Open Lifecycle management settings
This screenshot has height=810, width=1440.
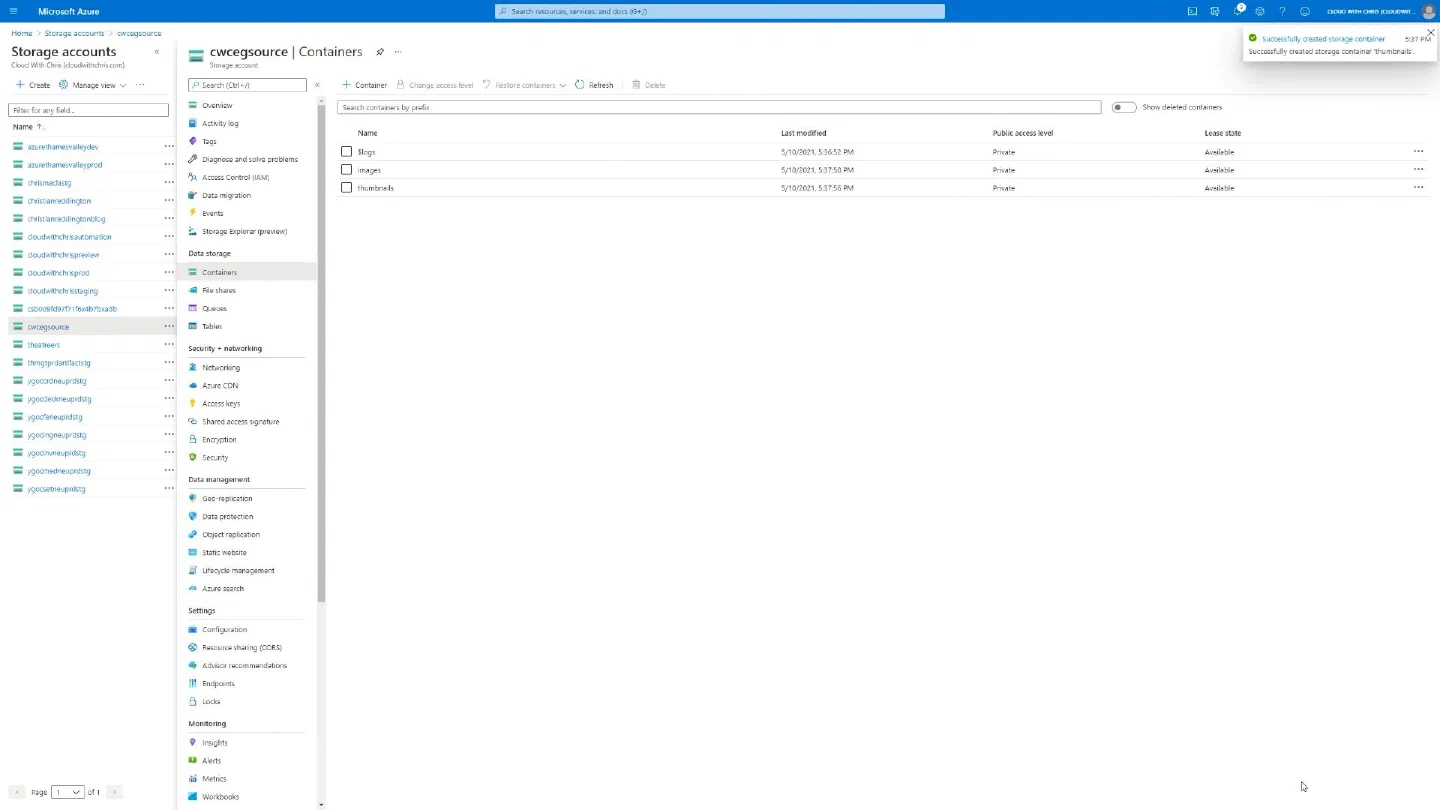pos(238,570)
